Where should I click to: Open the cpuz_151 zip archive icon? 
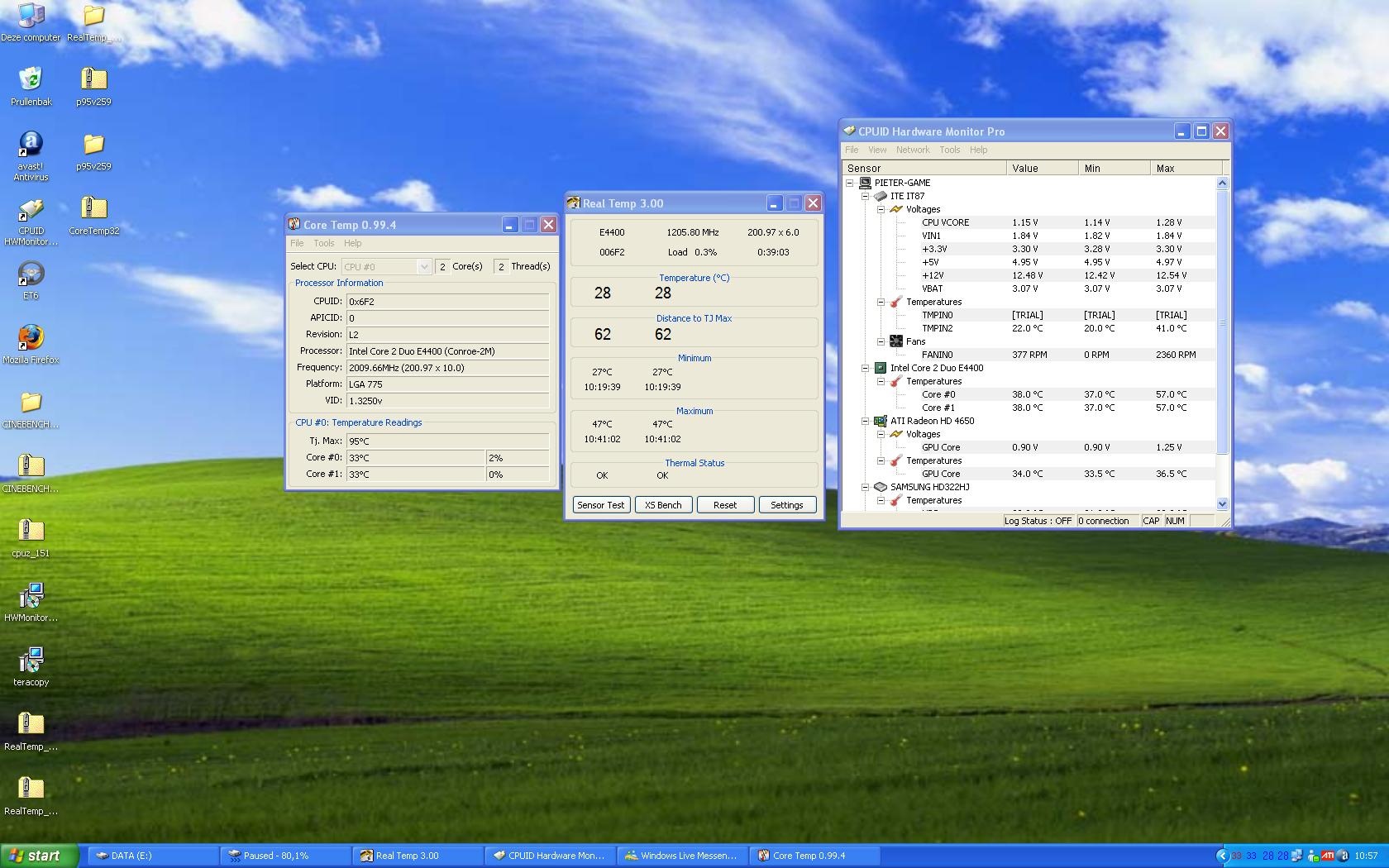[31, 532]
